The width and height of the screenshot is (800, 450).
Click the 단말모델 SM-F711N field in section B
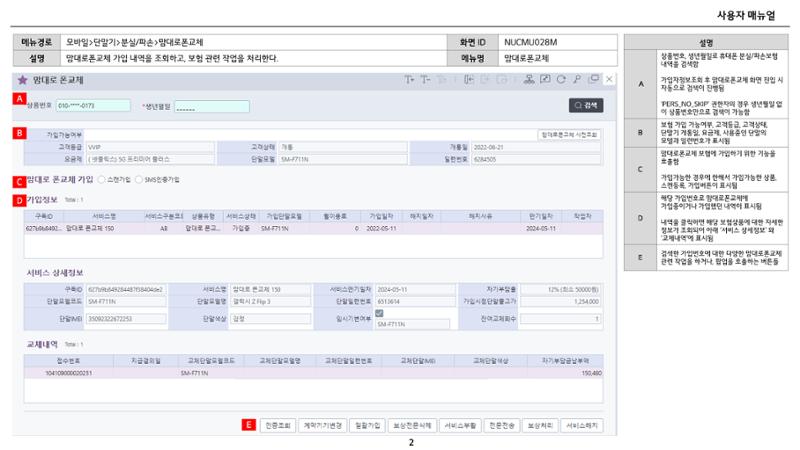click(343, 159)
